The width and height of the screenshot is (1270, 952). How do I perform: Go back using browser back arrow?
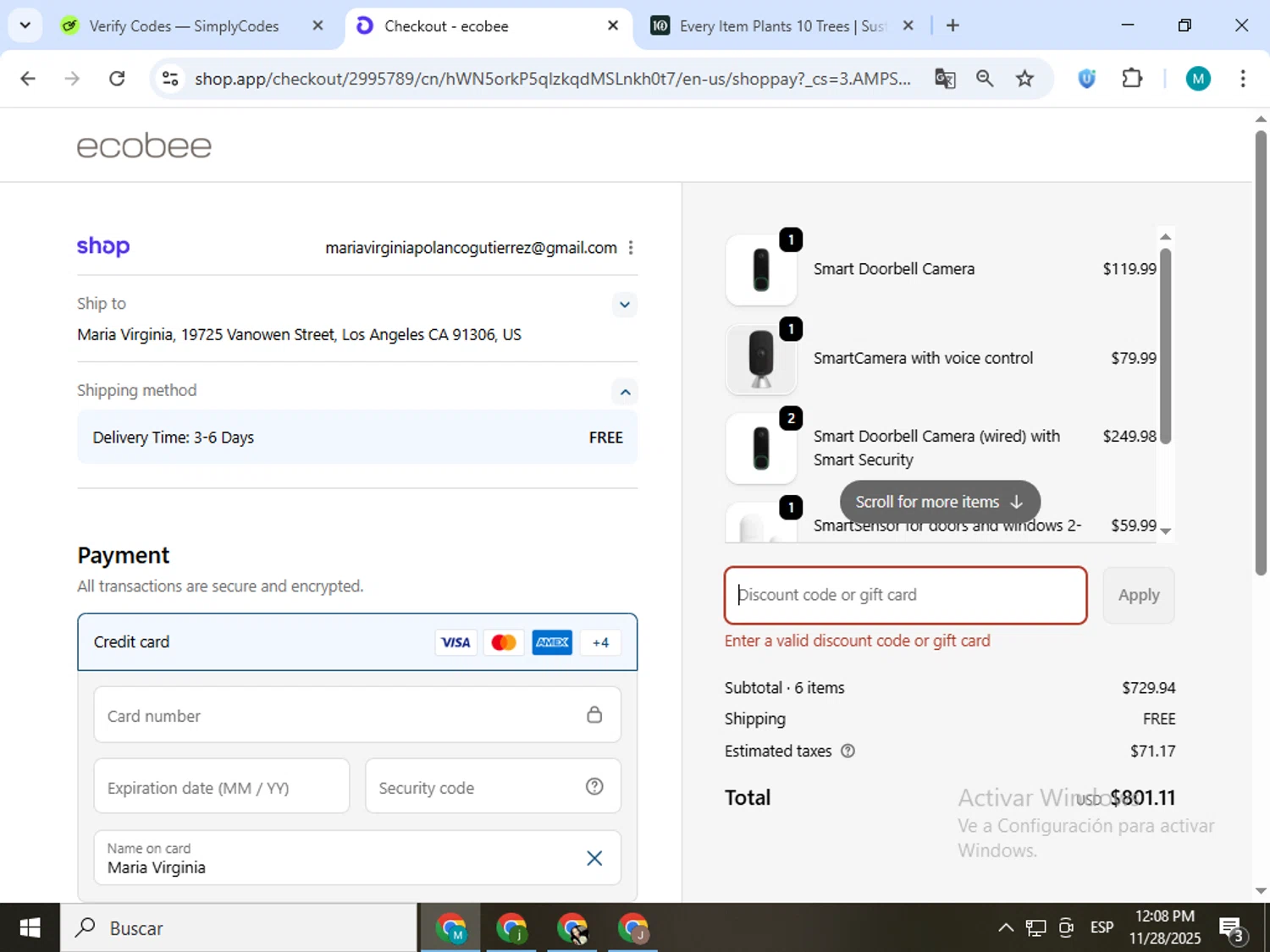(28, 79)
